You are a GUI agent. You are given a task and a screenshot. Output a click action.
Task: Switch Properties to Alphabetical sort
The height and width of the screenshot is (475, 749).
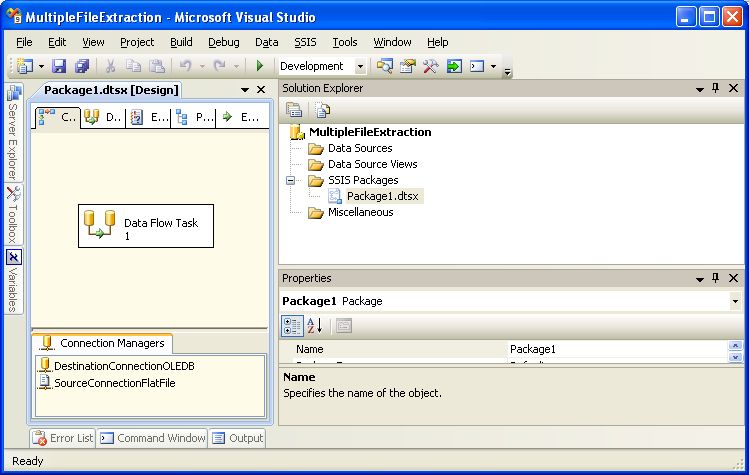tap(315, 326)
